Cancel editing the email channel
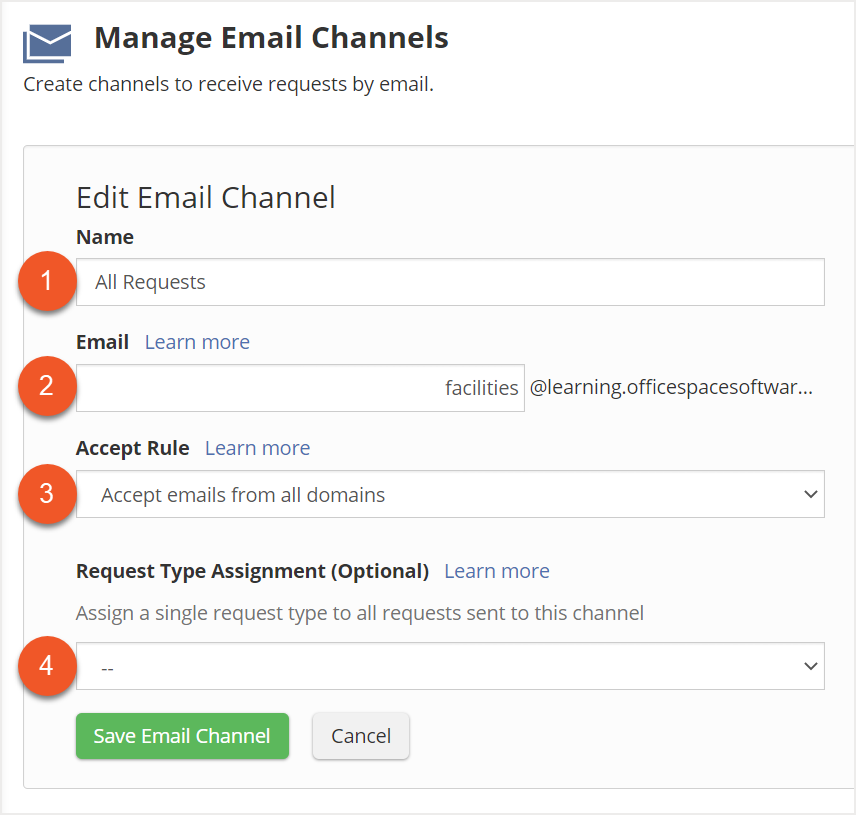 click(x=360, y=735)
